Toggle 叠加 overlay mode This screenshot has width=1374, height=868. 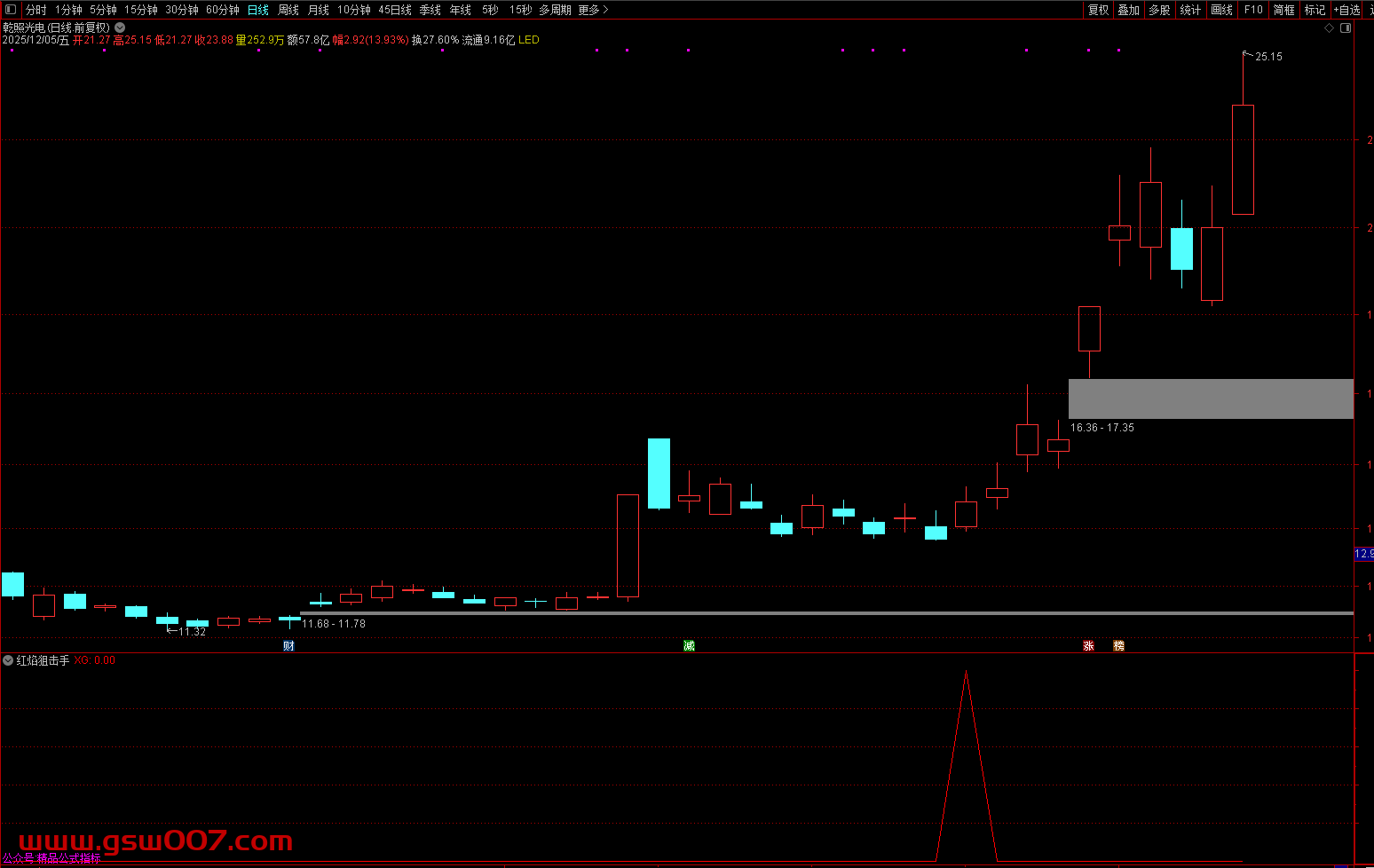1128,10
